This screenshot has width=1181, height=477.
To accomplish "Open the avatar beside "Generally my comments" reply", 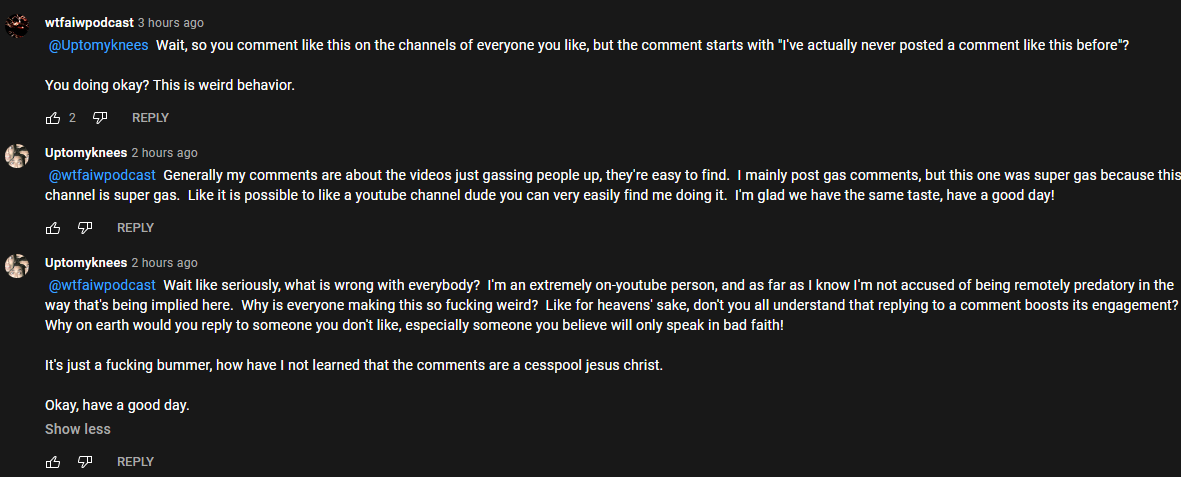I will pos(17,156).
